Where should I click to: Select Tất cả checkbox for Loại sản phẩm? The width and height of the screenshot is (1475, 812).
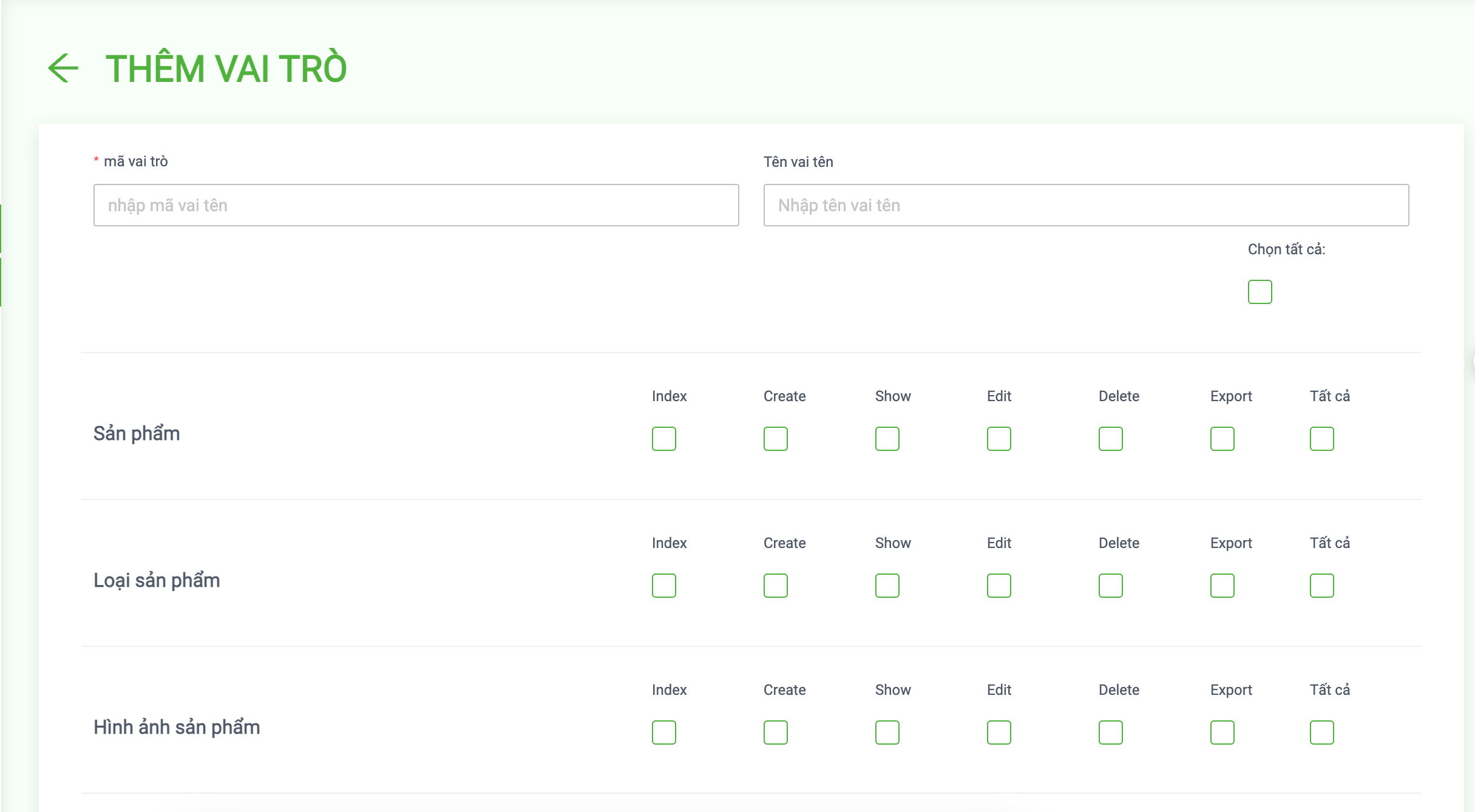(x=1321, y=586)
